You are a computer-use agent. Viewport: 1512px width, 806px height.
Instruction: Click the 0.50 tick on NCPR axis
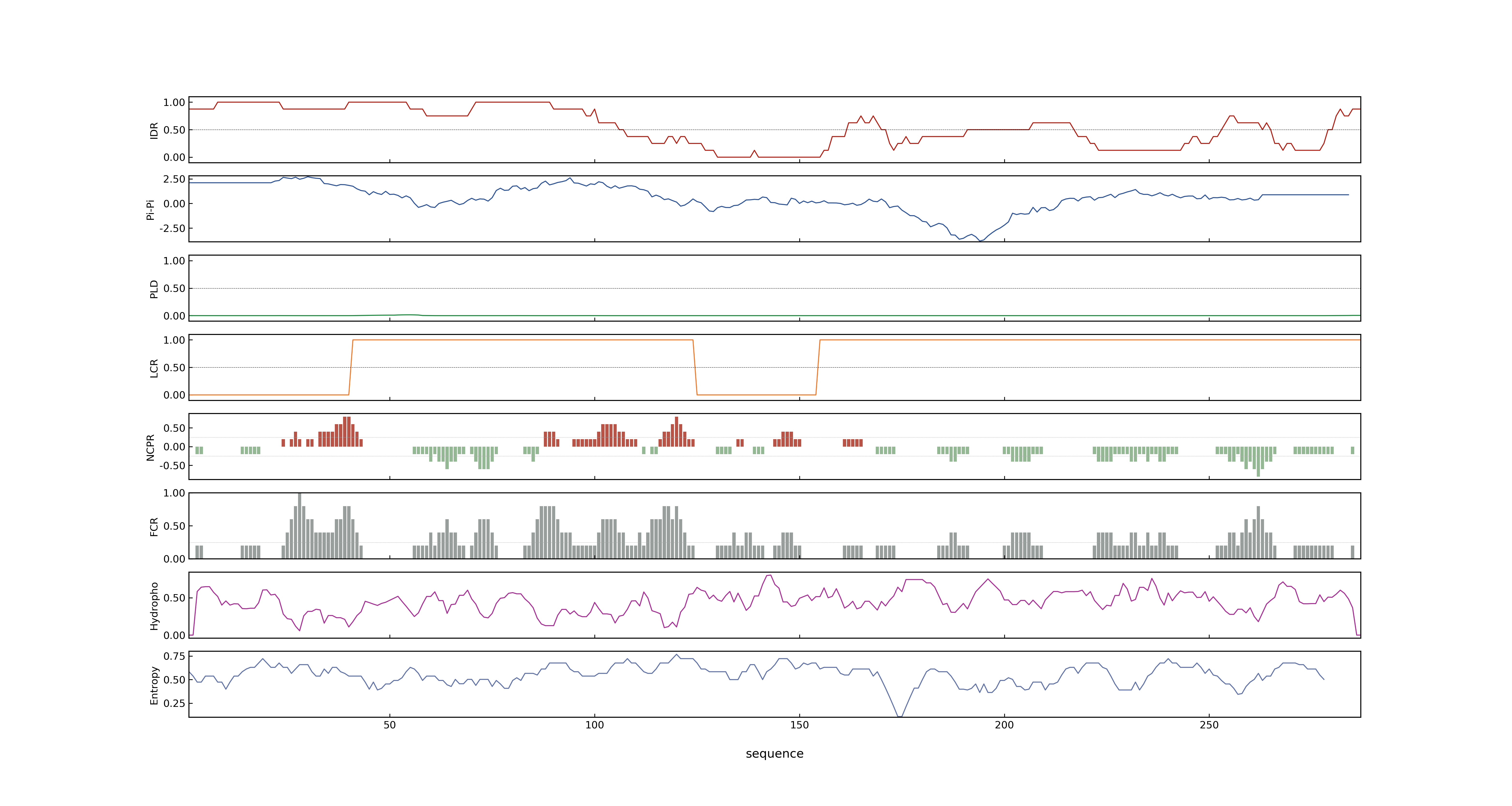(x=174, y=428)
